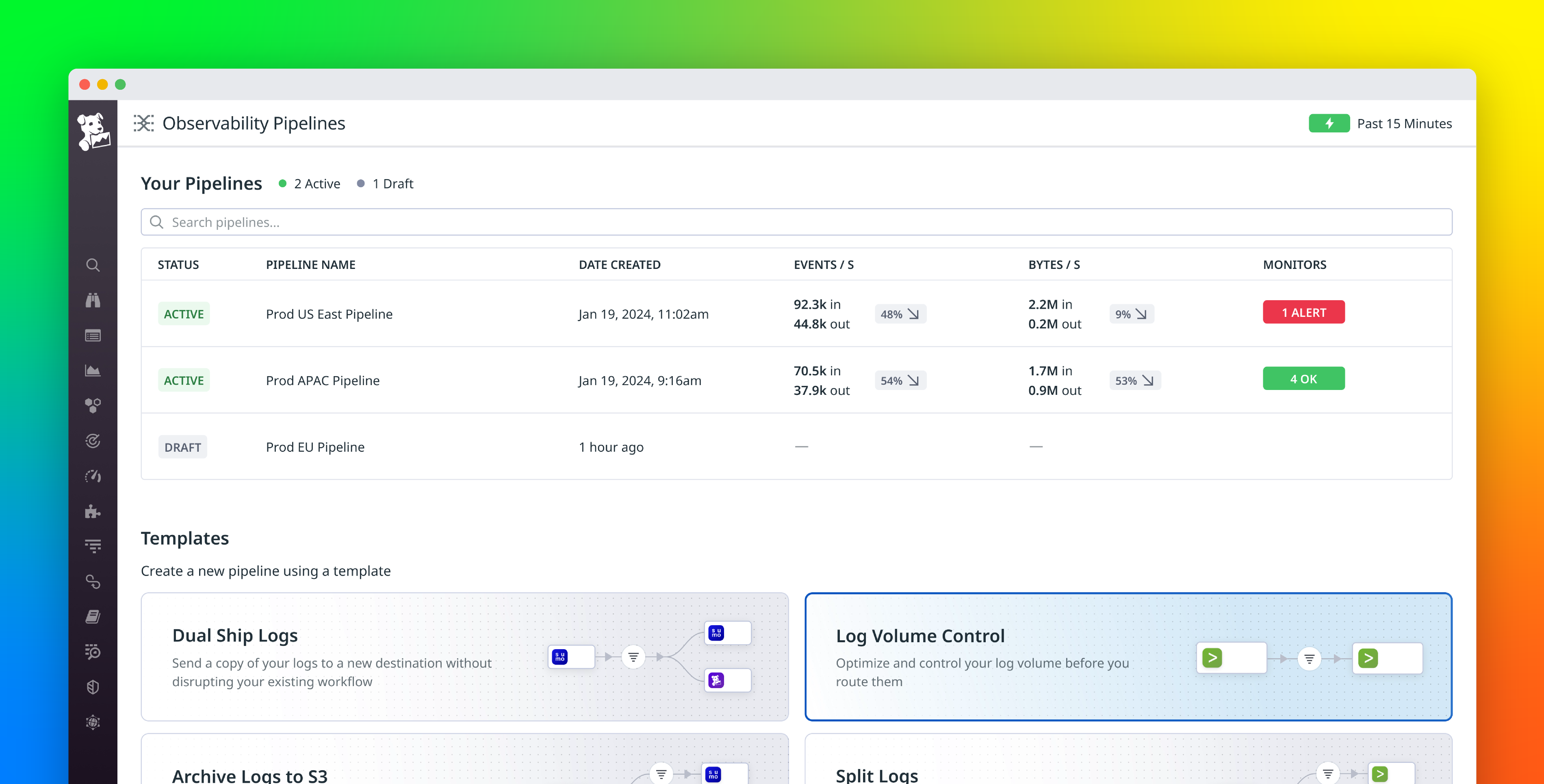This screenshot has width=1544, height=784.
Task: Open the Past 15 Minutes time selector
Action: click(1404, 123)
